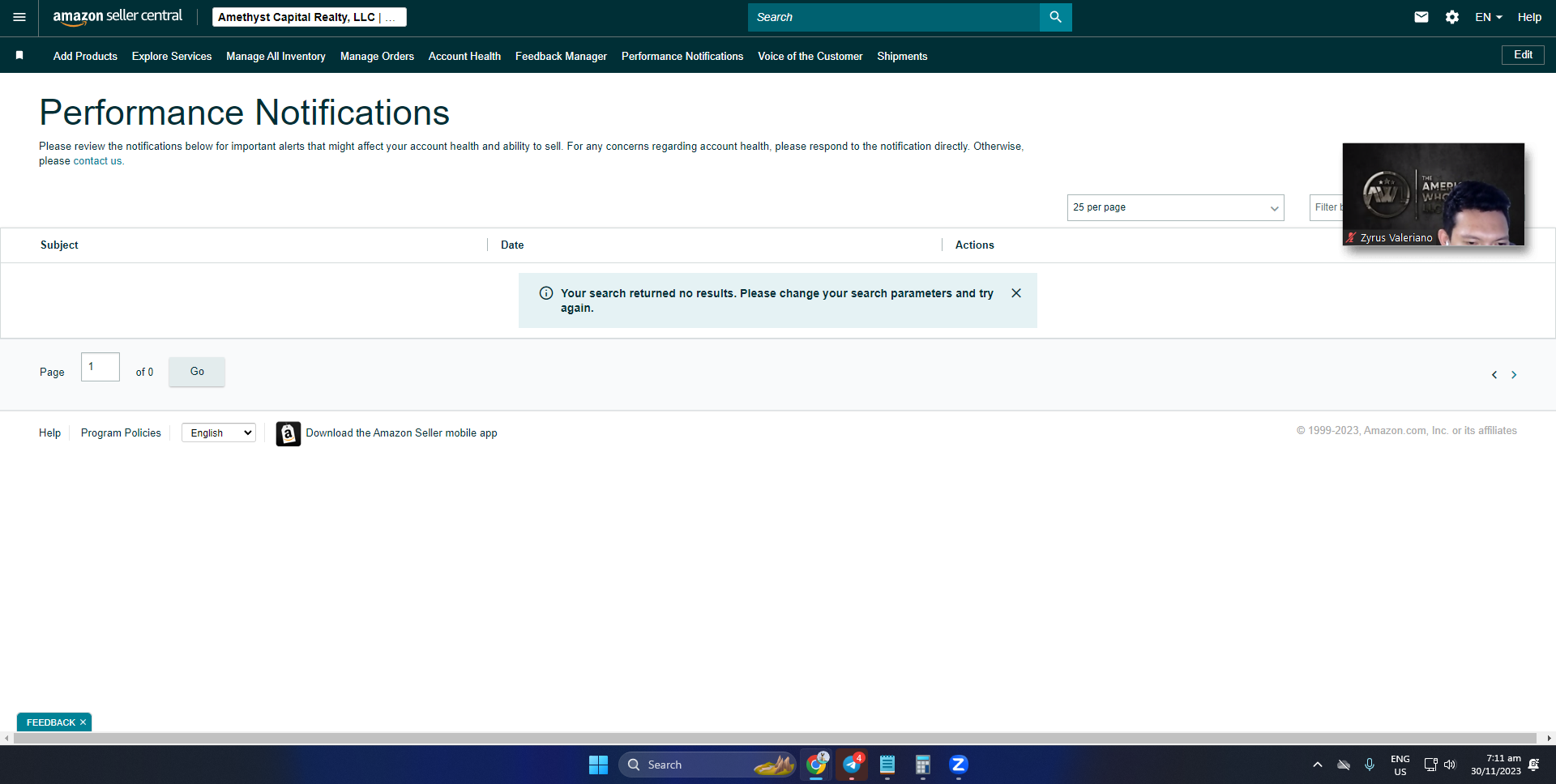Click the info icon in alert

point(546,293)
